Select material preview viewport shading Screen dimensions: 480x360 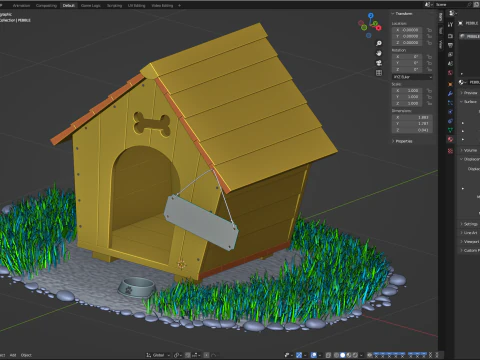click(349, 355)
